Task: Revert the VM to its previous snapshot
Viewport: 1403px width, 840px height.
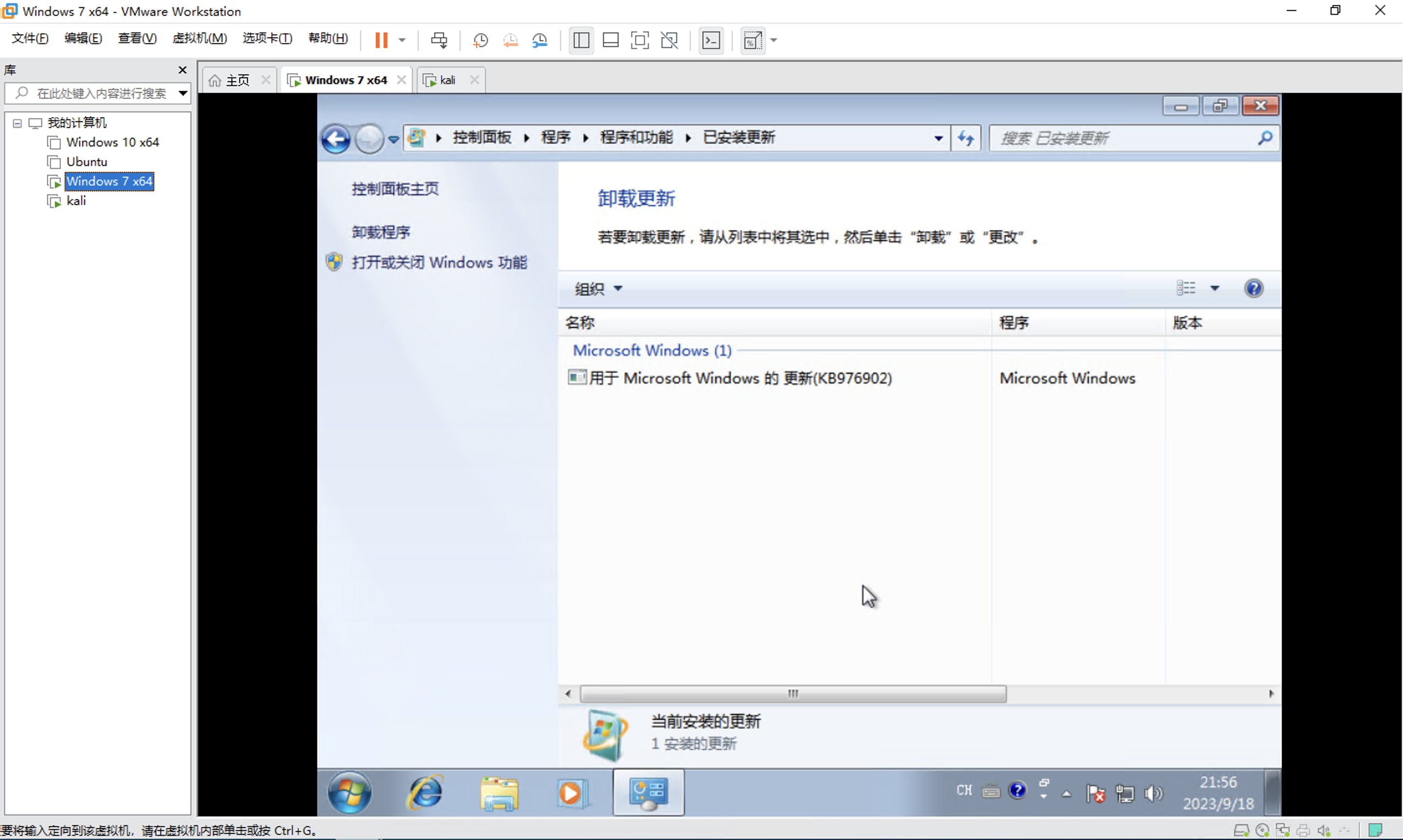Action: click(x=510, y=40)
